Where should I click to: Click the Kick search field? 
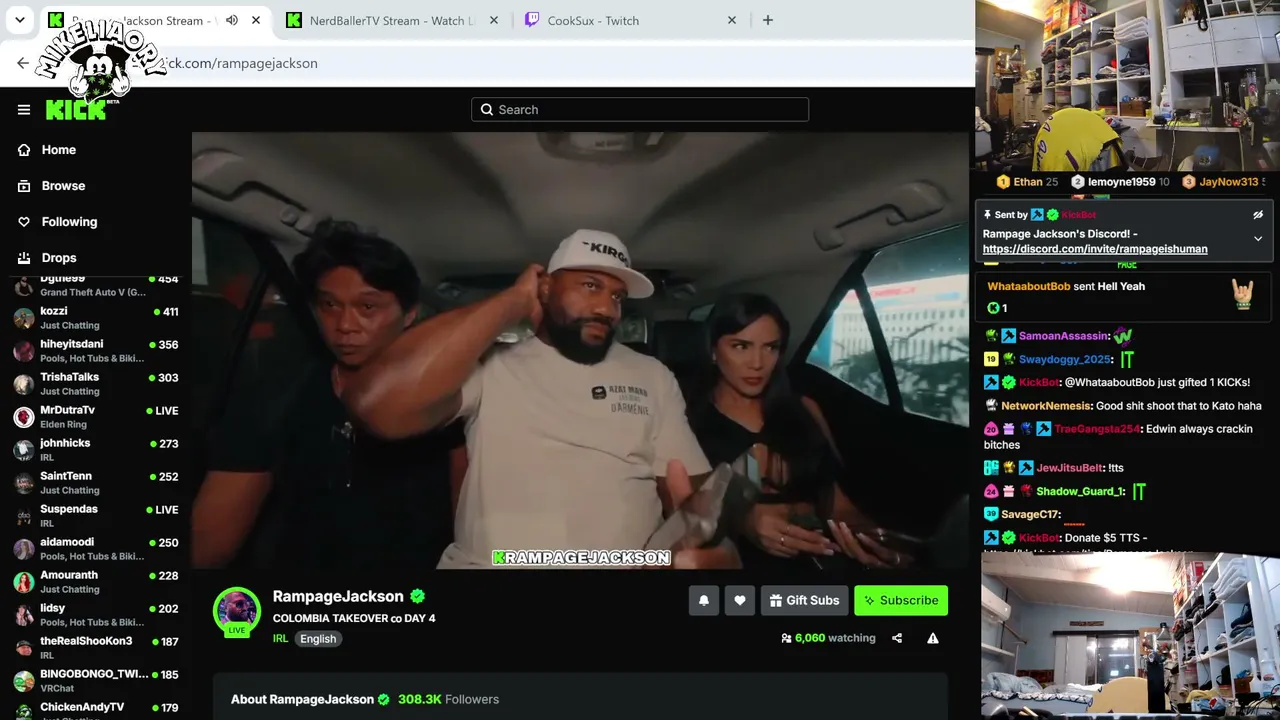[x=640, y=110]
